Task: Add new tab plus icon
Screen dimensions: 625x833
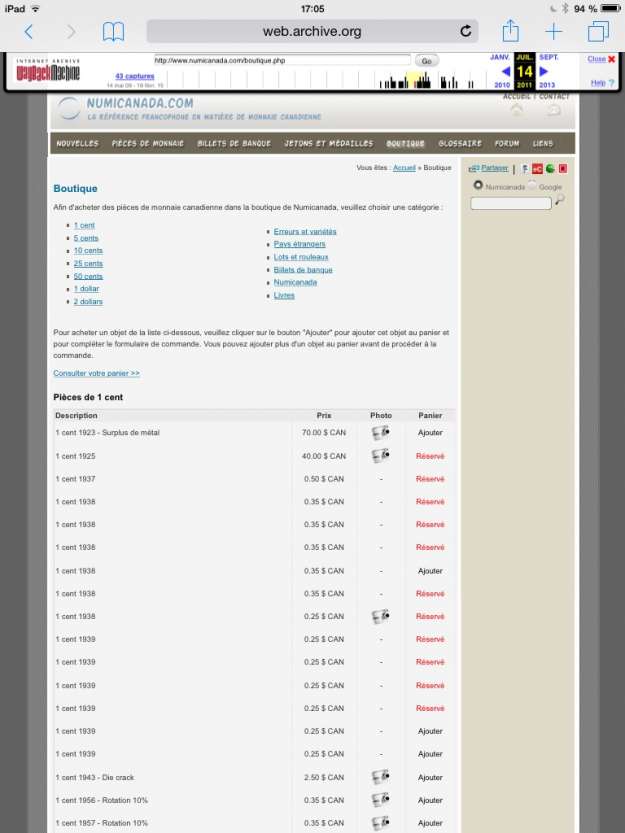Action: click(554, 32)
